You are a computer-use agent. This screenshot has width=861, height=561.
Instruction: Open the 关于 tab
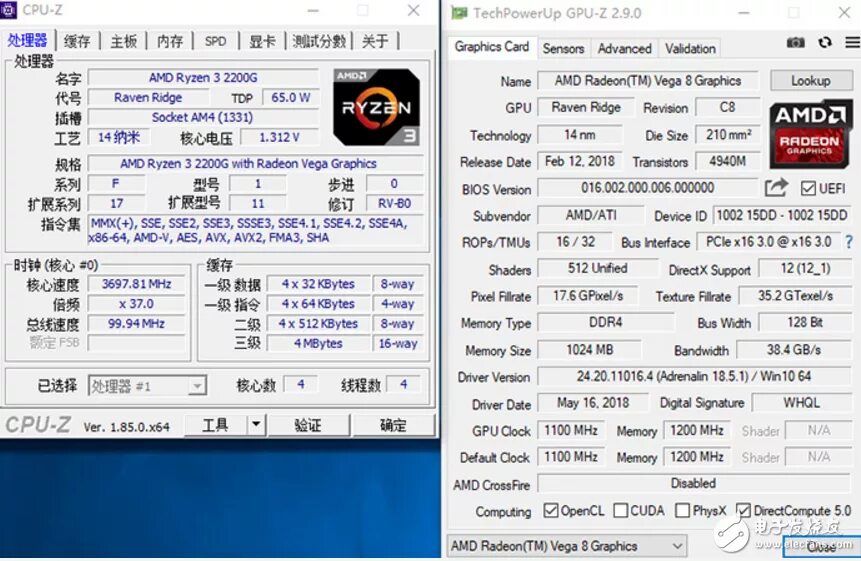pyautogui.click(x=375, y=41)
